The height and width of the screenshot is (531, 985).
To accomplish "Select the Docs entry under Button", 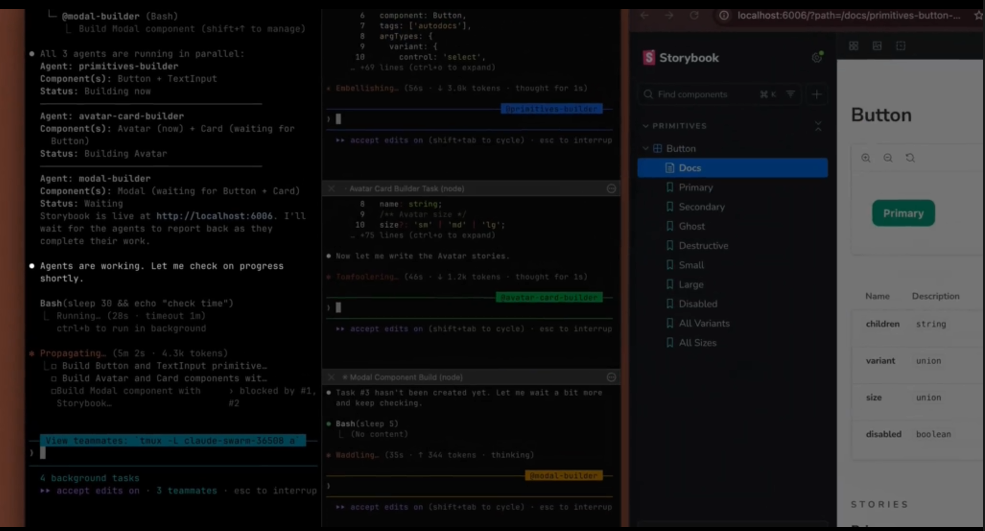I will click(x=732, y=168).
